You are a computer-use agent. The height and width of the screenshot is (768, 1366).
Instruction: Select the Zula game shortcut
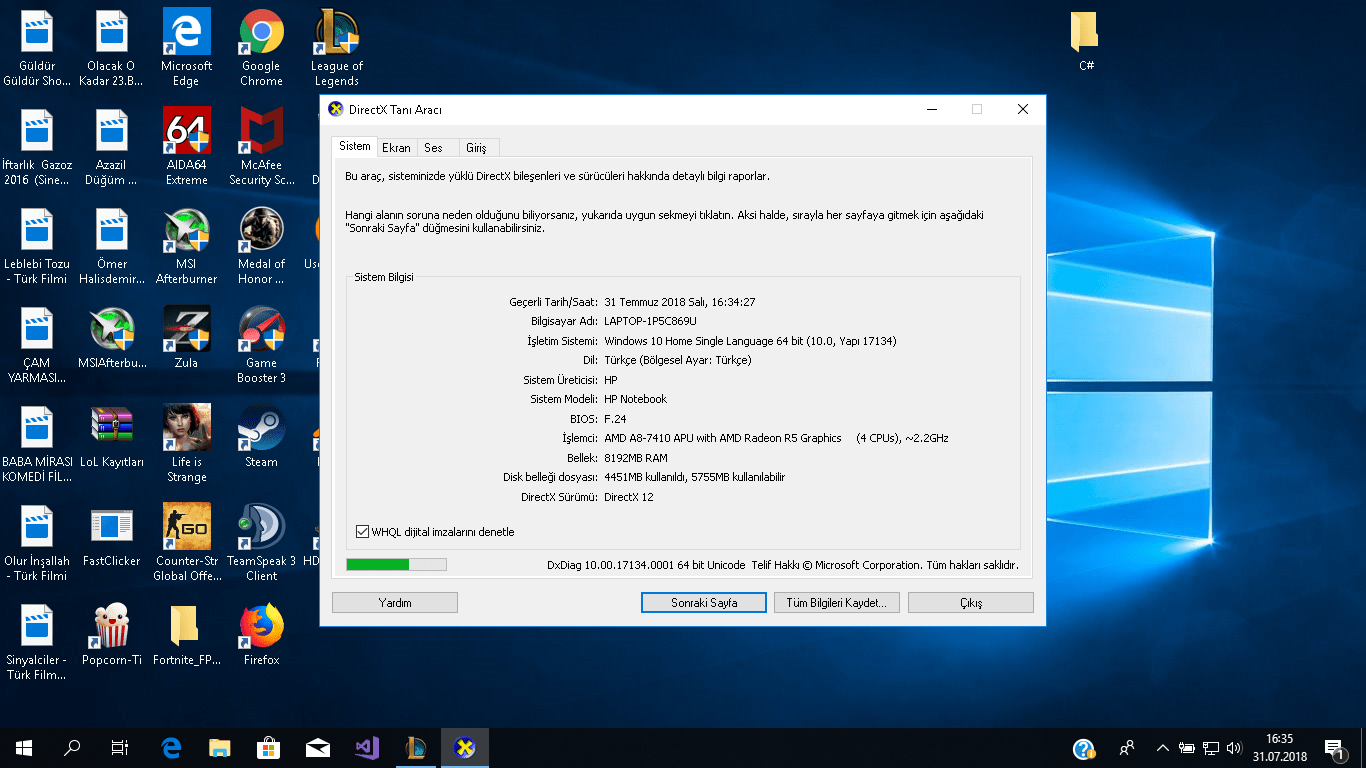tap(186, 337)
